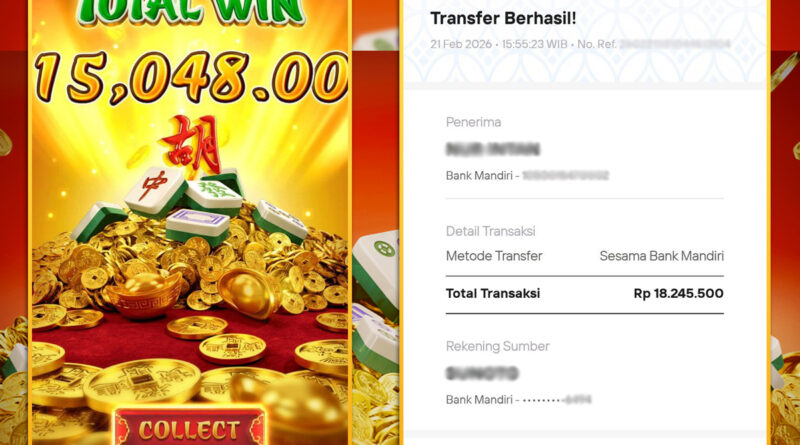This screenshot has width=800, height=445.
Task: Click the recipient Bank Mandiri account line
Action: click(x=528, y=176)
